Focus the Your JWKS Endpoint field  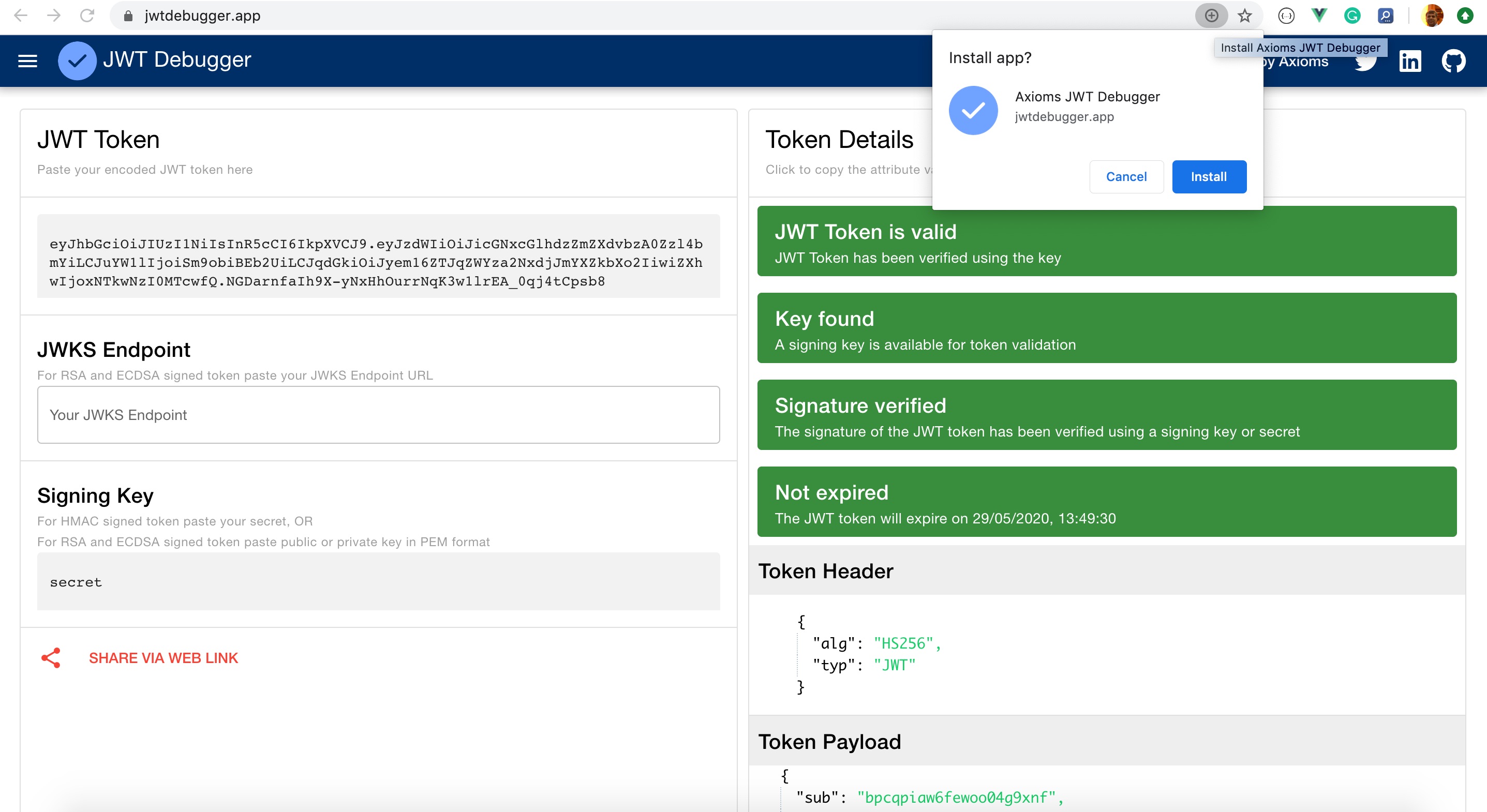point(378,415)
